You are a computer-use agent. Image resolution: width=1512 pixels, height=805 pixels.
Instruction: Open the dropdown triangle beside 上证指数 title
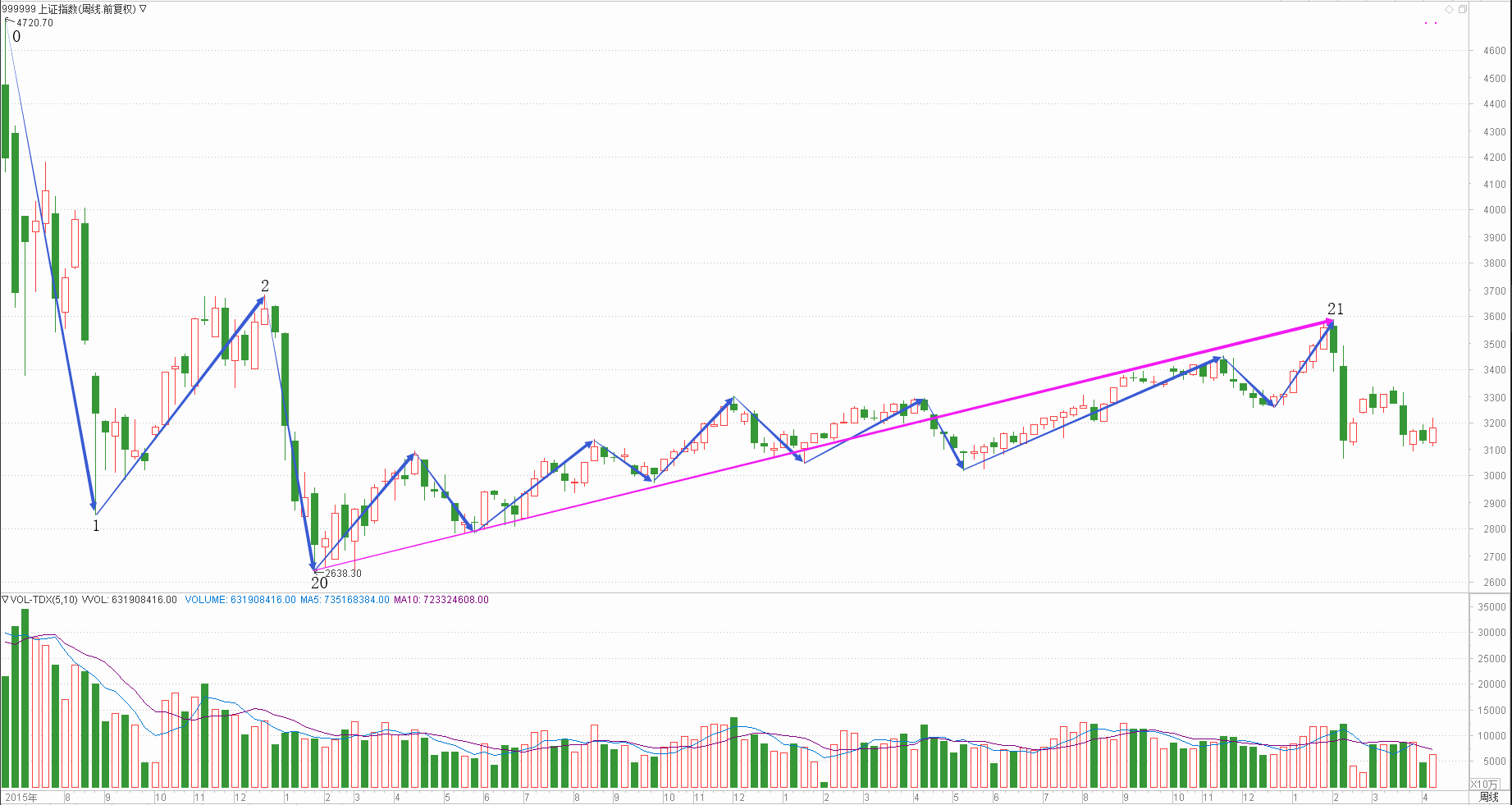pos(144,9)
